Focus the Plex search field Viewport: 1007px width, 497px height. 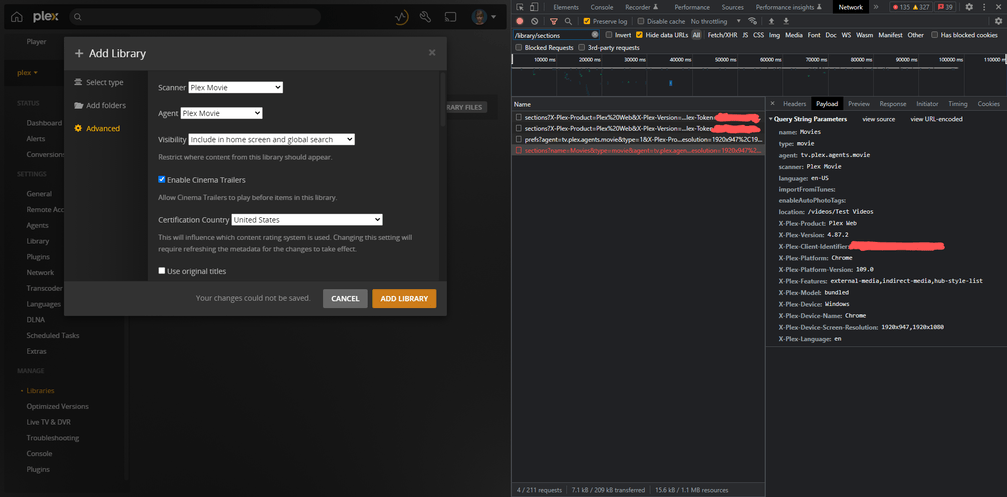click(195, 17)
